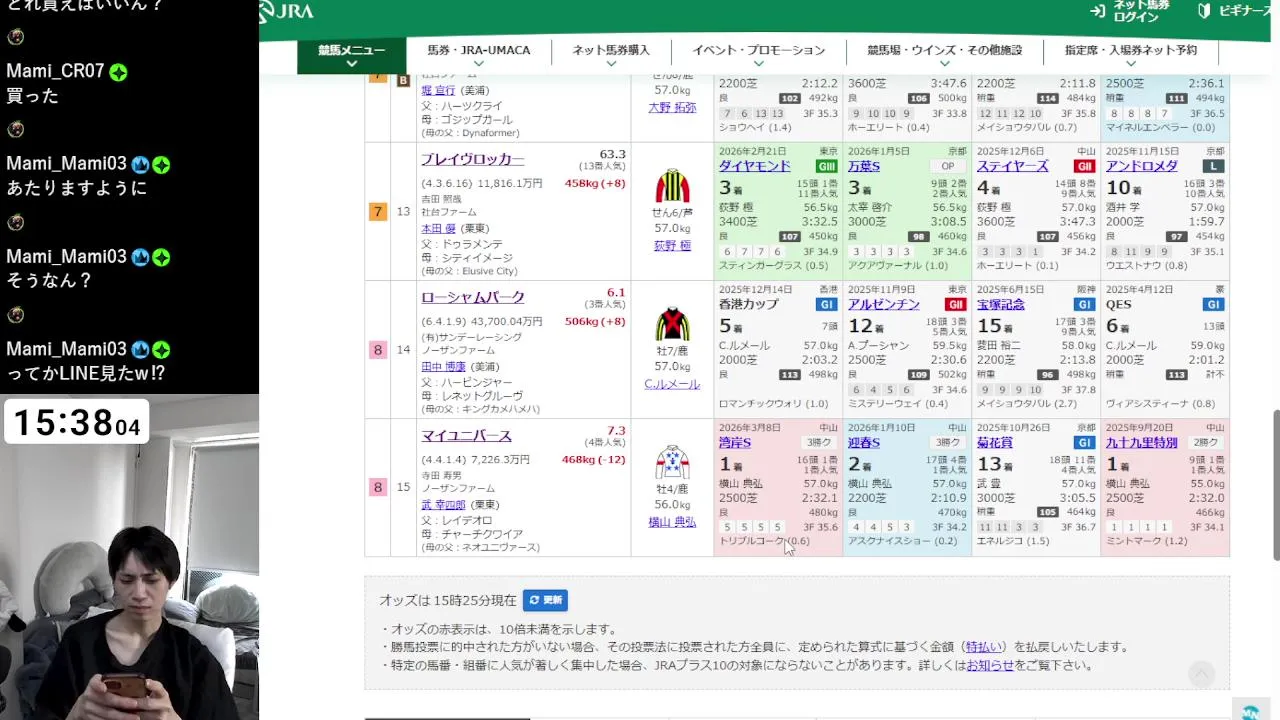Viewport: 1280px width, 720px height.
Task: Click マイユニバース's jockey silk icon
Action: (672, 462)
